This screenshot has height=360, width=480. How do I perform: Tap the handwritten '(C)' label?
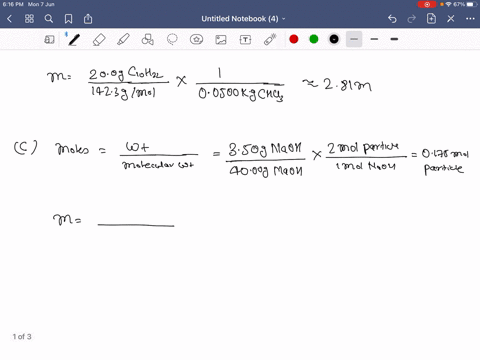(x=25, y=148)
